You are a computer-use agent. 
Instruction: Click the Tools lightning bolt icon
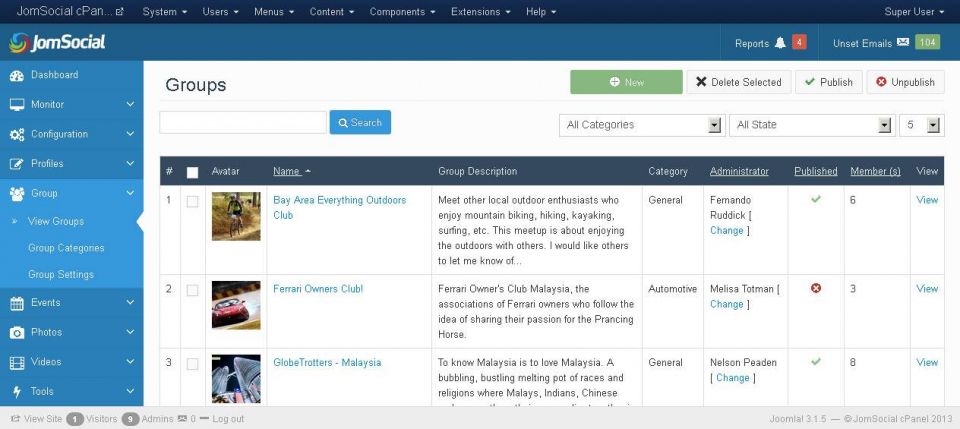(17, 392)
